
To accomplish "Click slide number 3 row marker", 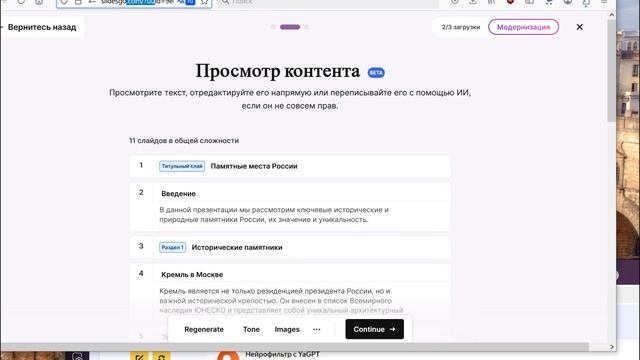I will point(141,246).
